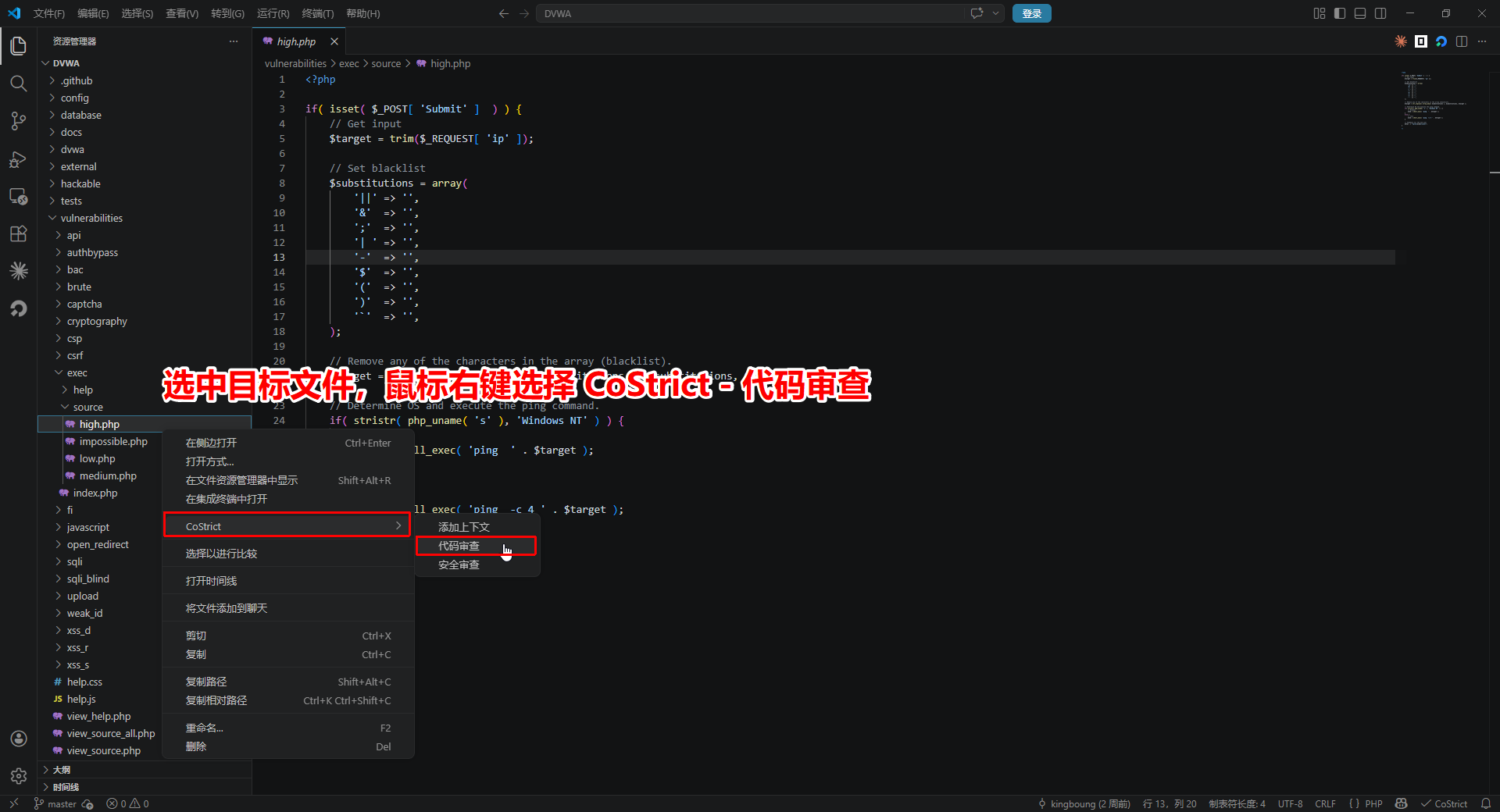1500x812 pixels.
Task: Toggle the primary sidebar layout button
Action: point(1340,13)
